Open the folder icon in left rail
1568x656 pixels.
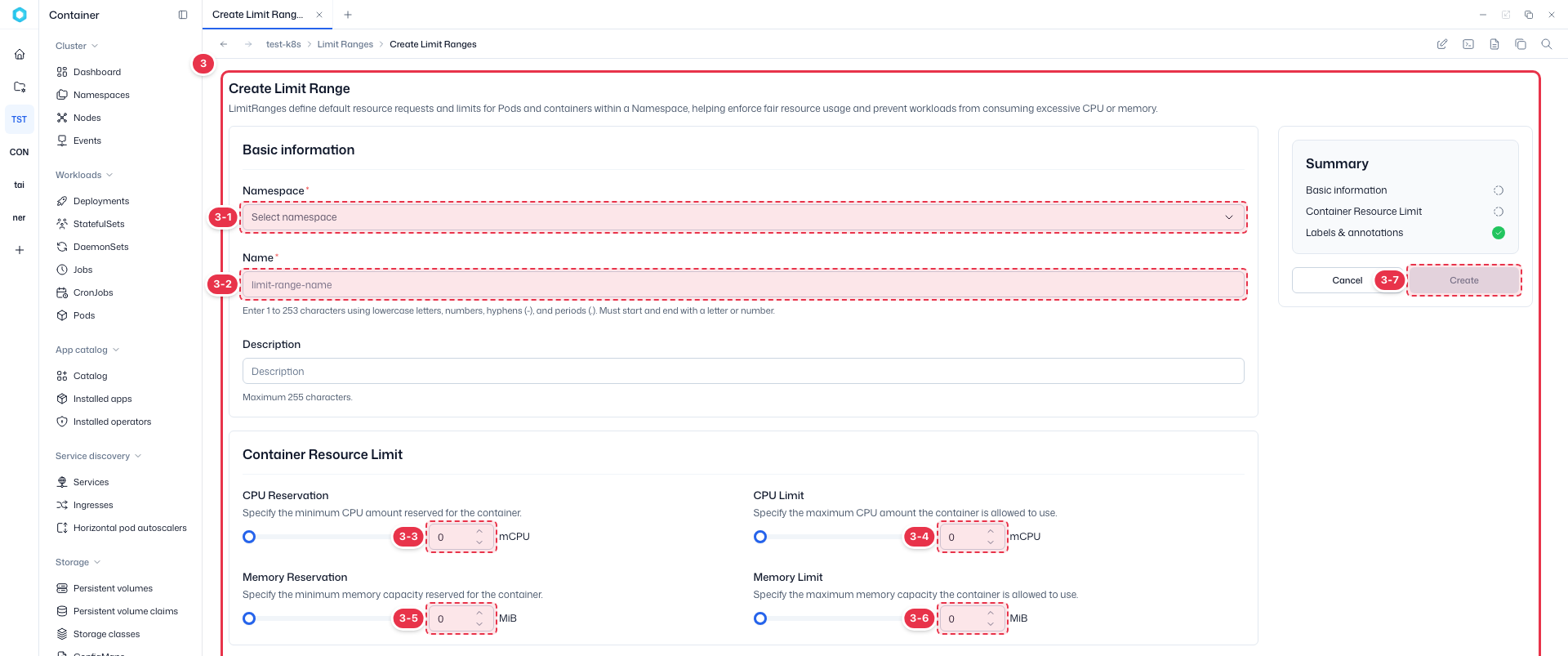20,87
